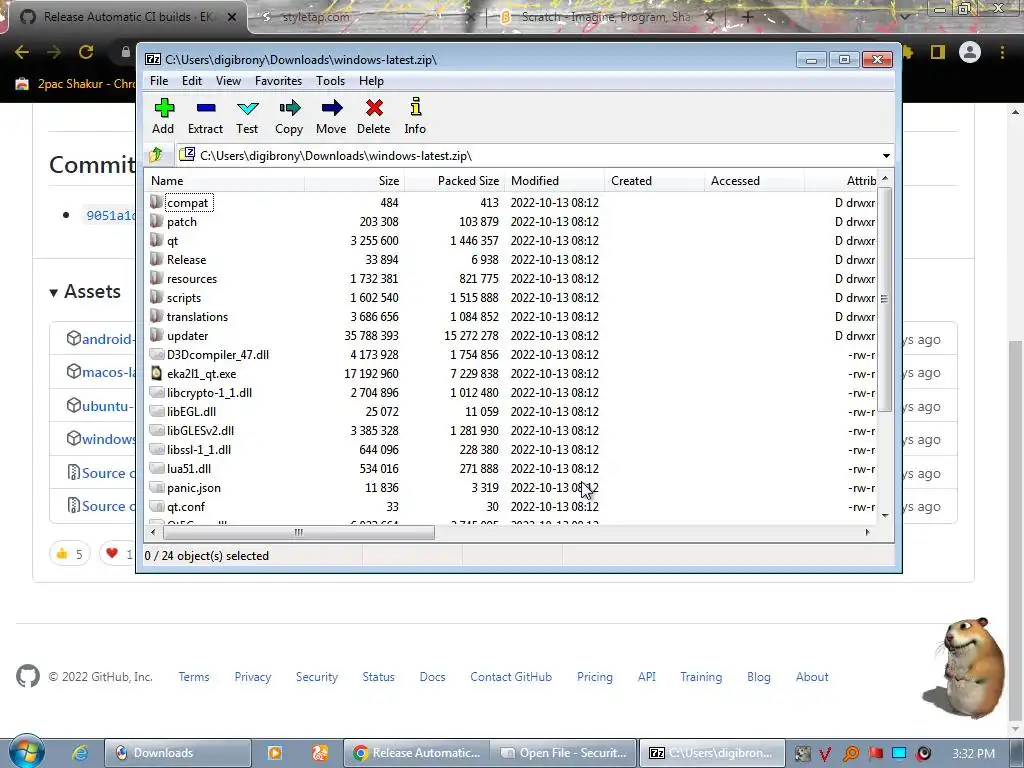The height and width of the screenshot is (768, 1024).
Task: Open the ubuntu asset link
Action: (x=108, y=406)
